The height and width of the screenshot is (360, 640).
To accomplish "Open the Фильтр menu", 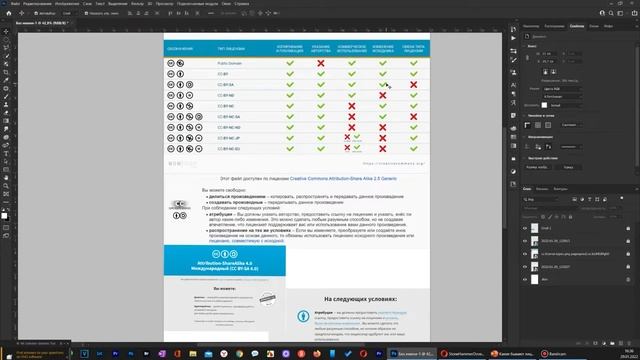I will [x=137, y=4].
